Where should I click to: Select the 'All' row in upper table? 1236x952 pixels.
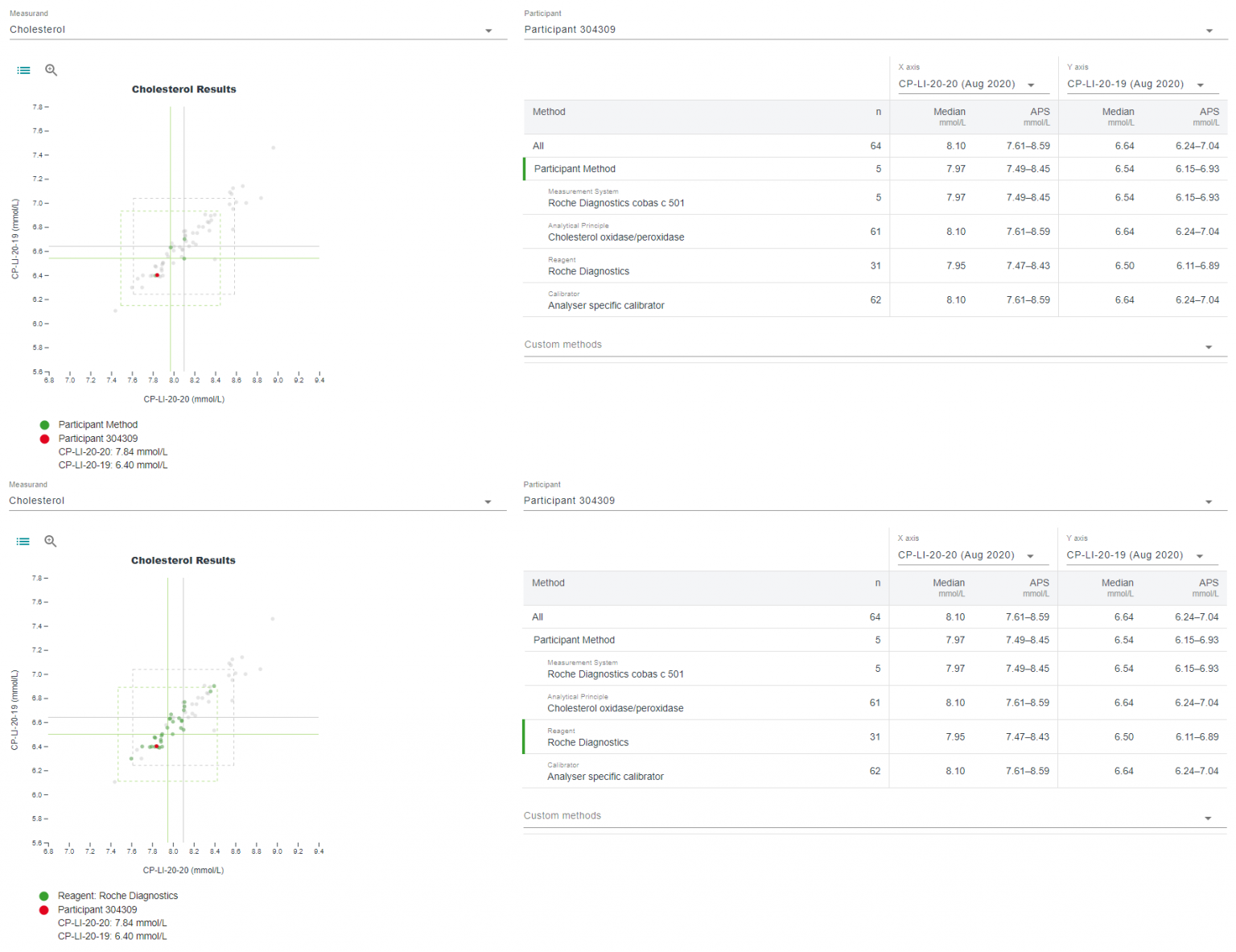875,146
